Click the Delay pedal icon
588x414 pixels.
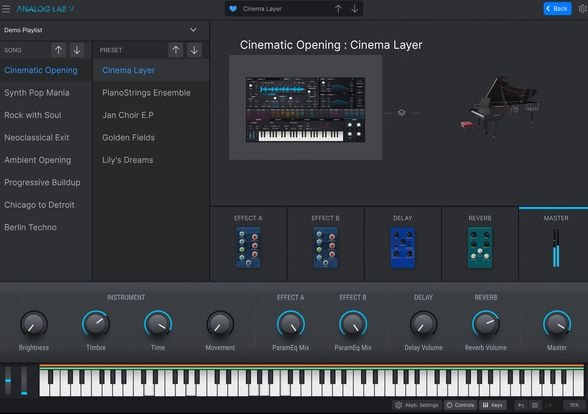click(403, 248)
